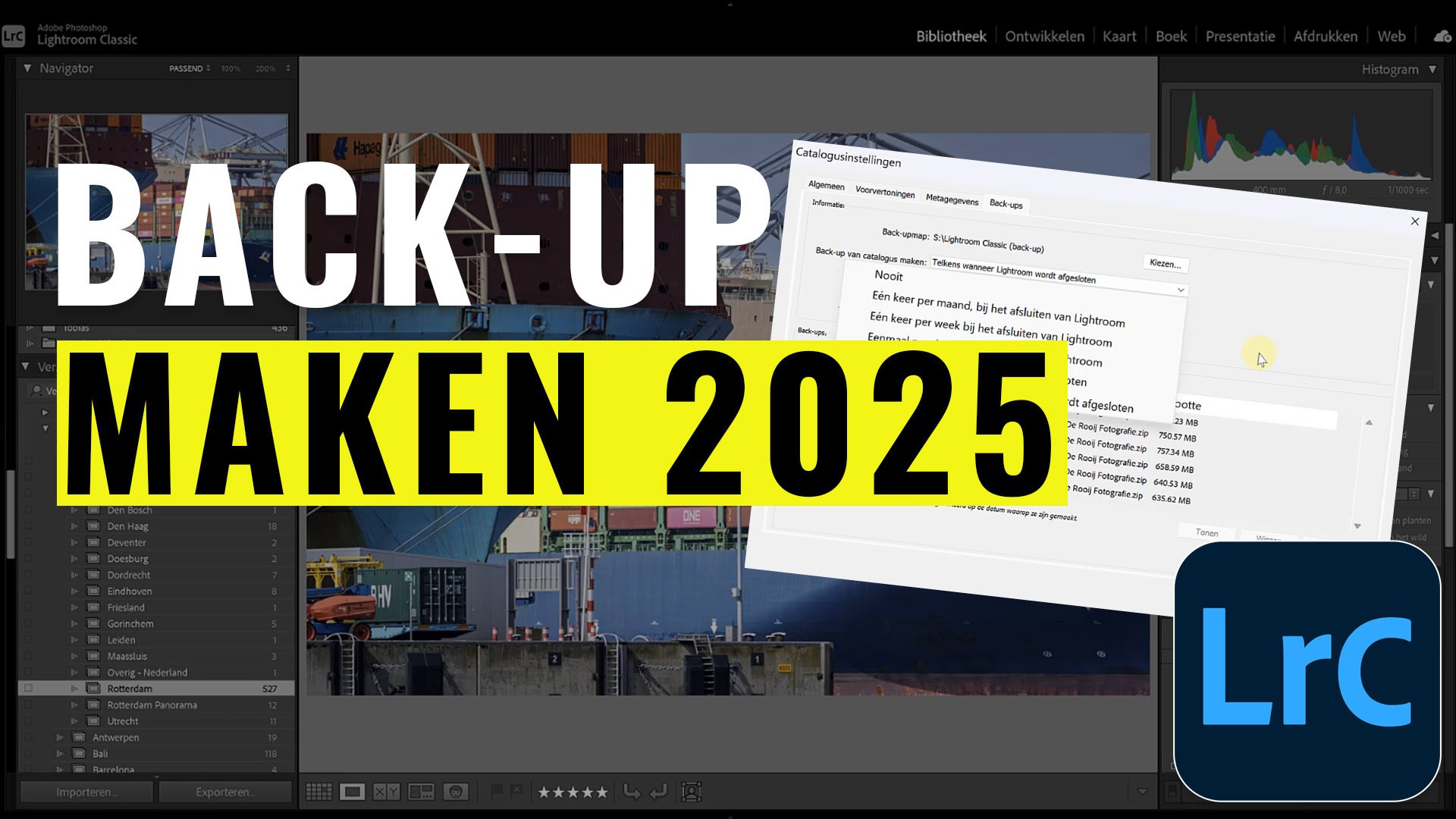Open the Metagegevens tab in Catalogusinstellingen

pyautogui.click(x=954, y=201)
